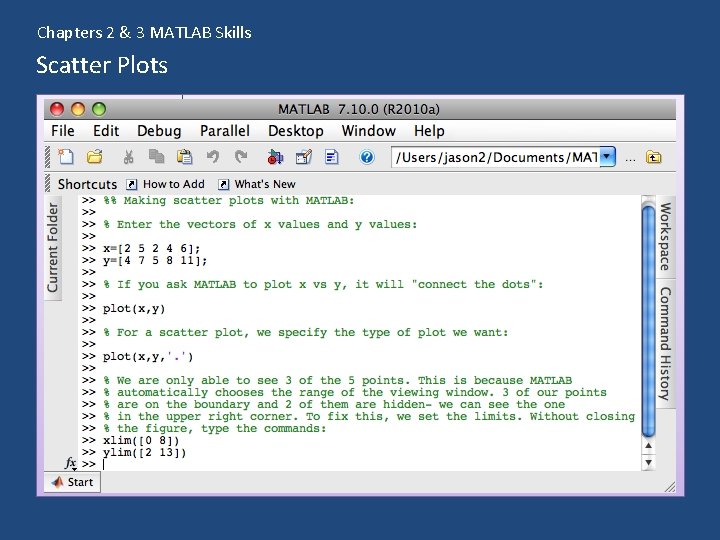Screen dimensions: 720x540
Task: Click the scrollbar up arrow
Action: (648, 445)
